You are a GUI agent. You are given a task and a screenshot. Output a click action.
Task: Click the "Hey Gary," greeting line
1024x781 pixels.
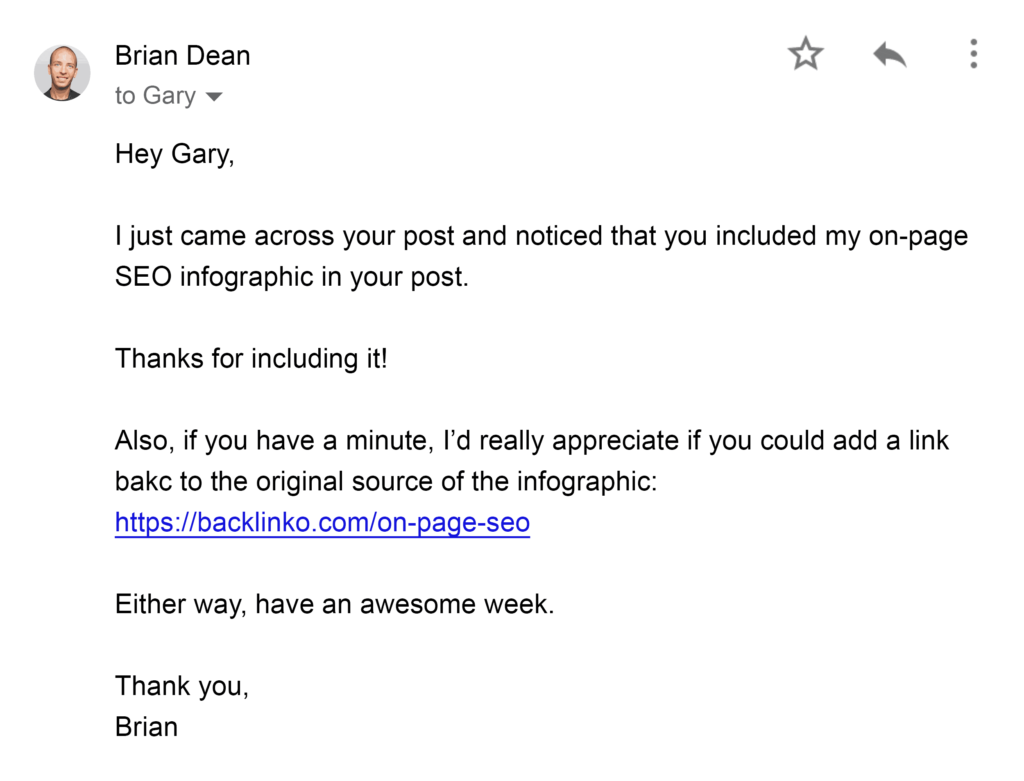175,154
